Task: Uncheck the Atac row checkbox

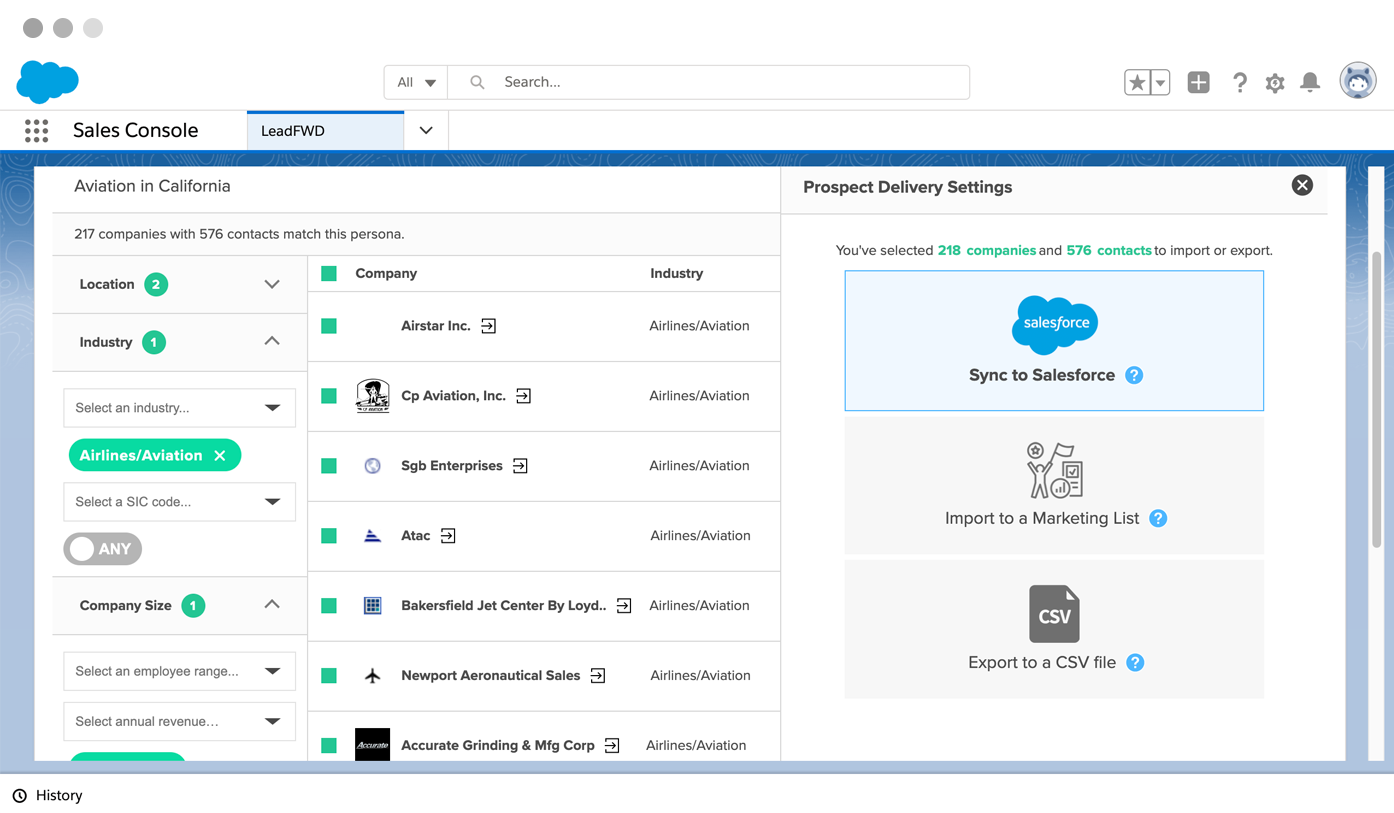Action: (x=329, y=536)
